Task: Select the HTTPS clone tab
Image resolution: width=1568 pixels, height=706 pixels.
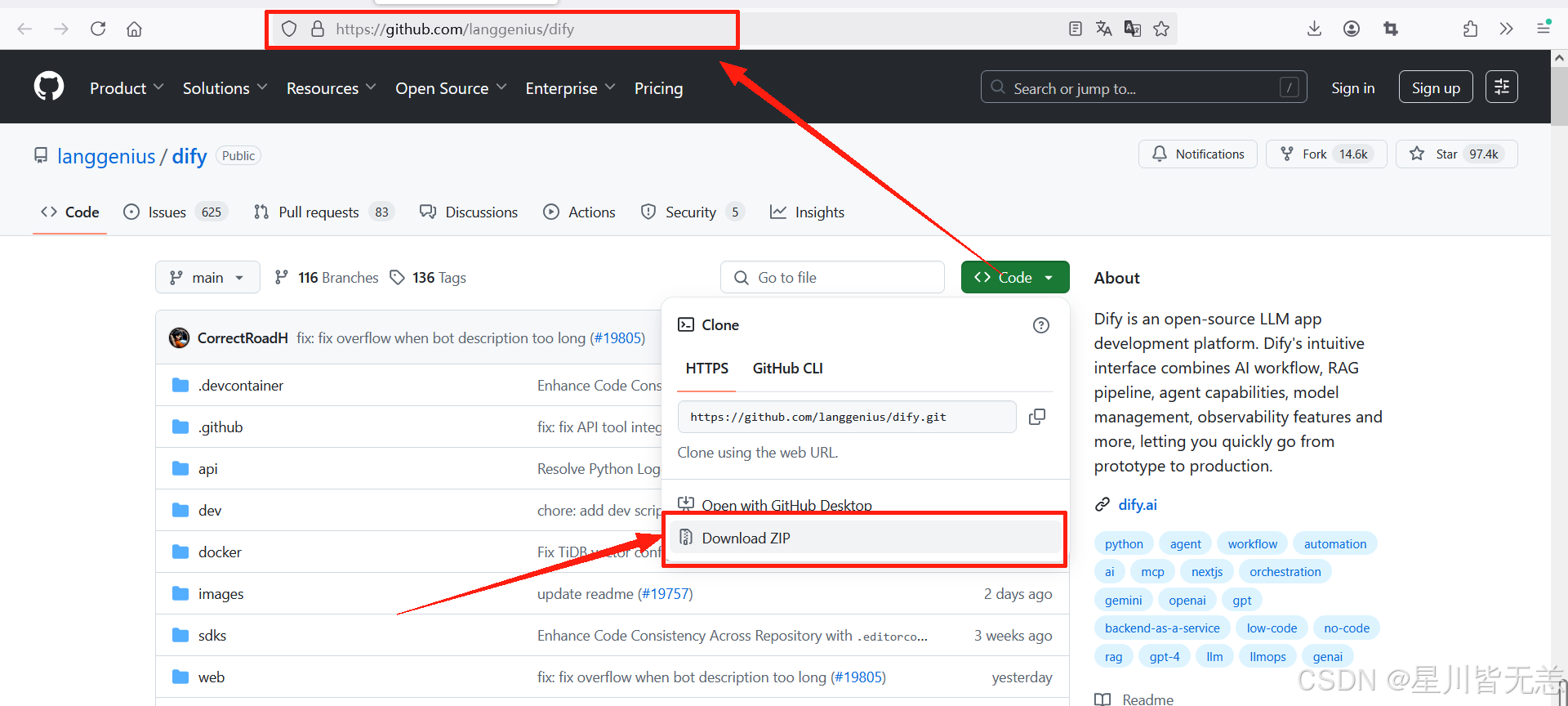Action: pyautogui.click(x=706, y=368)
